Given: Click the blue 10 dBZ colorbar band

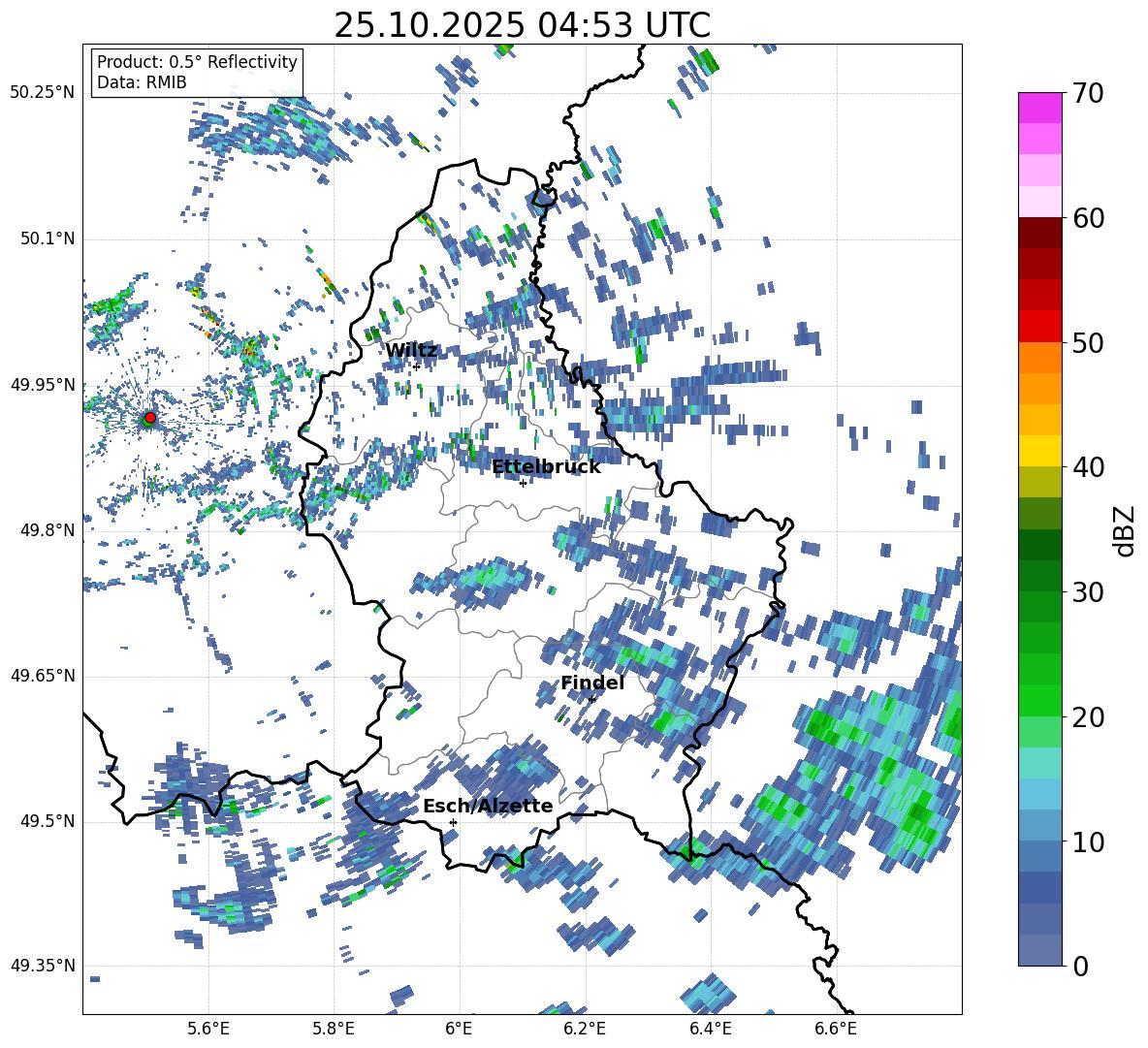Looking at the screenshot, I should [1039, 826].
